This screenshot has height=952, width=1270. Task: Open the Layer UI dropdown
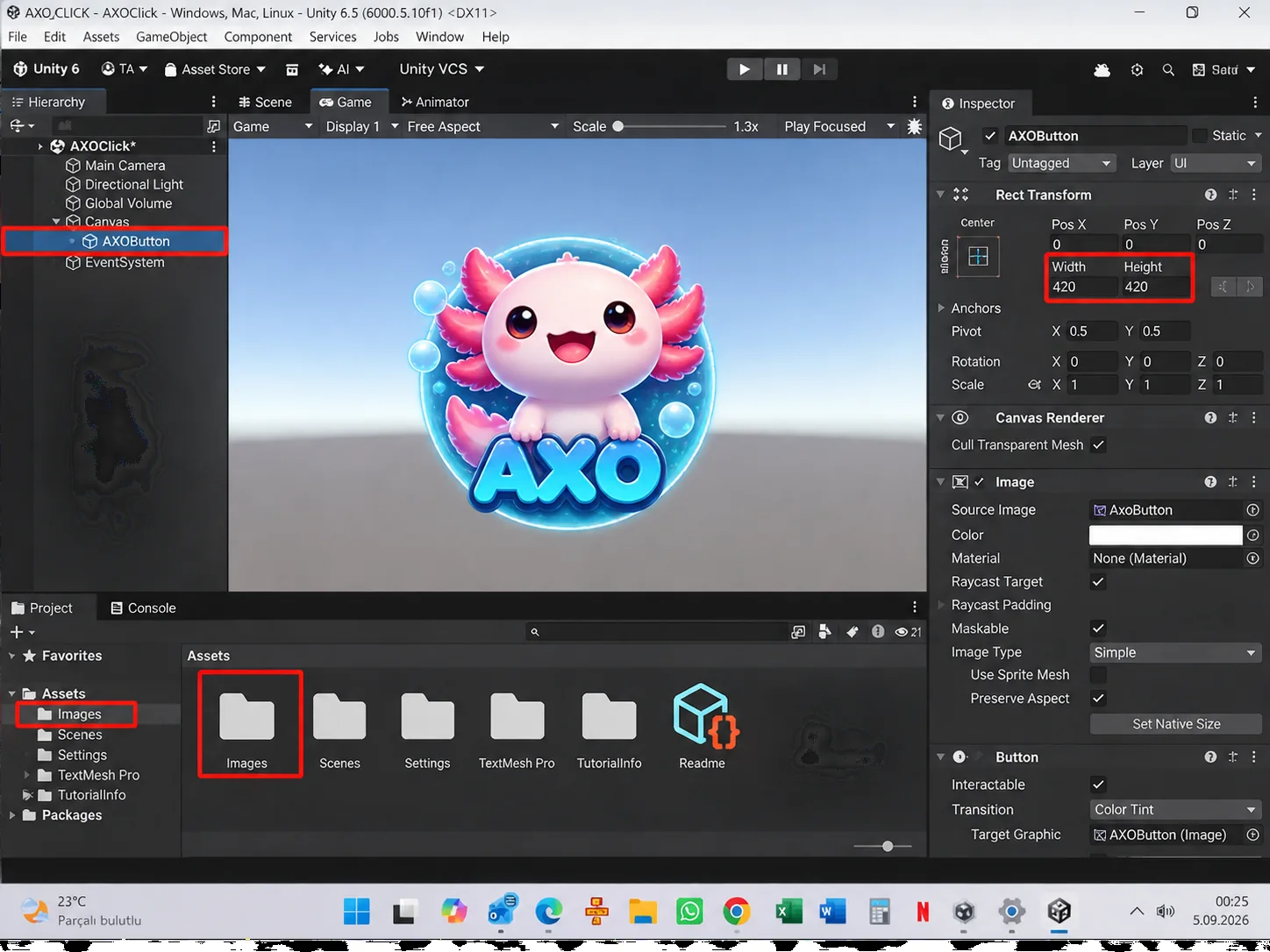point(1214,163)
